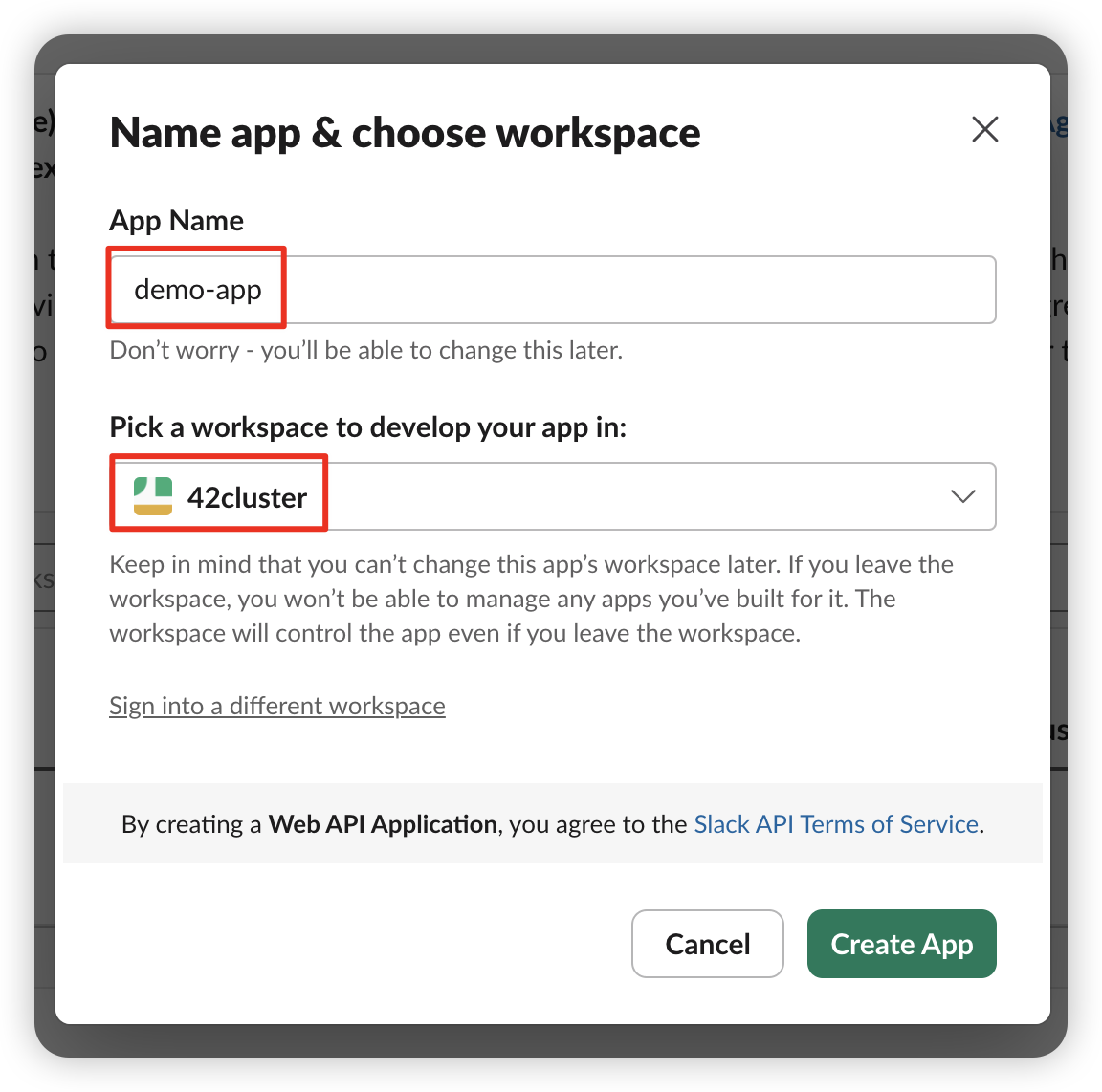Screen dimensions: 1102x1092
Task: Place cursor on the 'demo-app' text
Action: tap(198, 290)
